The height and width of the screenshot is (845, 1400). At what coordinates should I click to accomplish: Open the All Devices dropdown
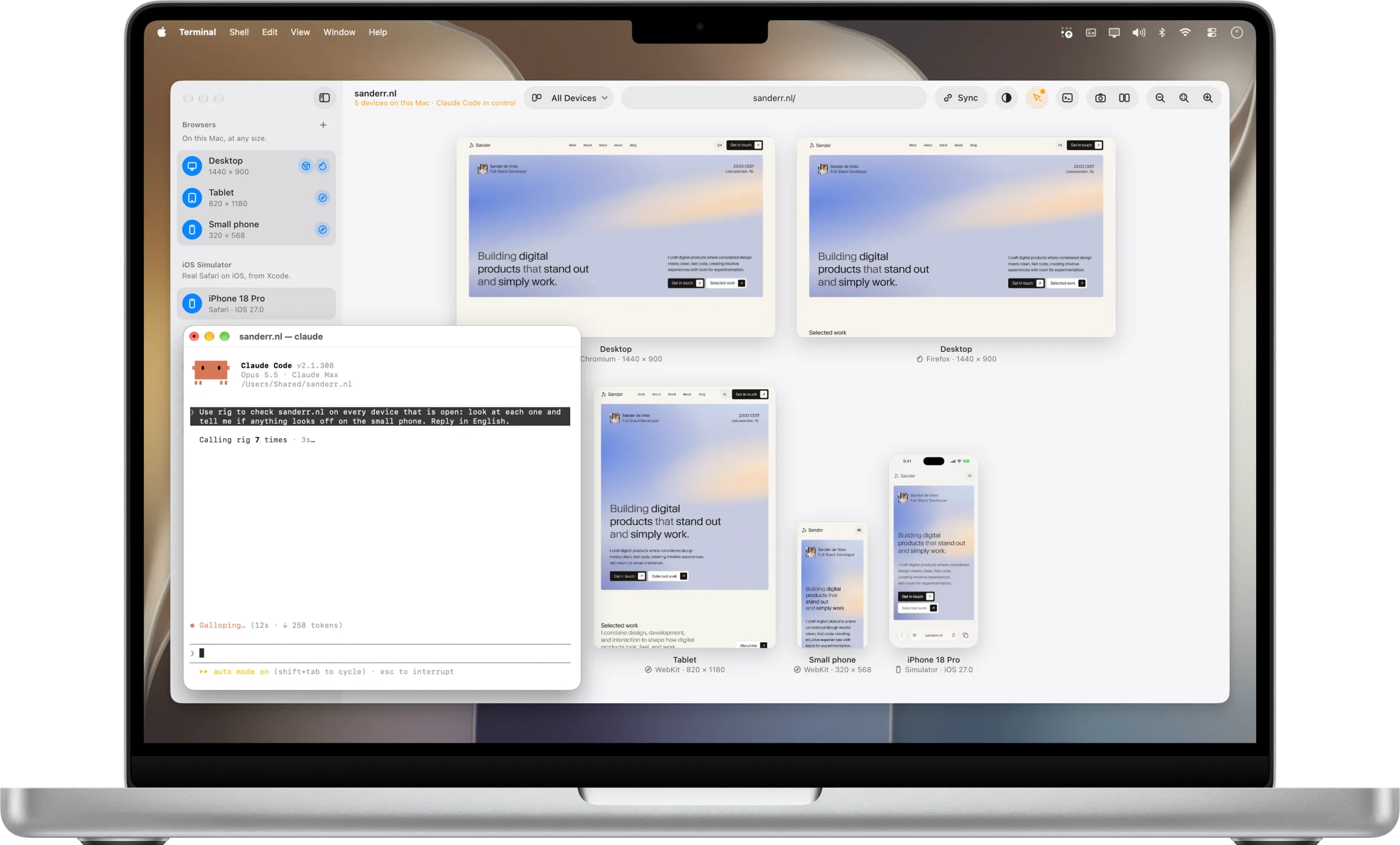click(x=569, y=98)
